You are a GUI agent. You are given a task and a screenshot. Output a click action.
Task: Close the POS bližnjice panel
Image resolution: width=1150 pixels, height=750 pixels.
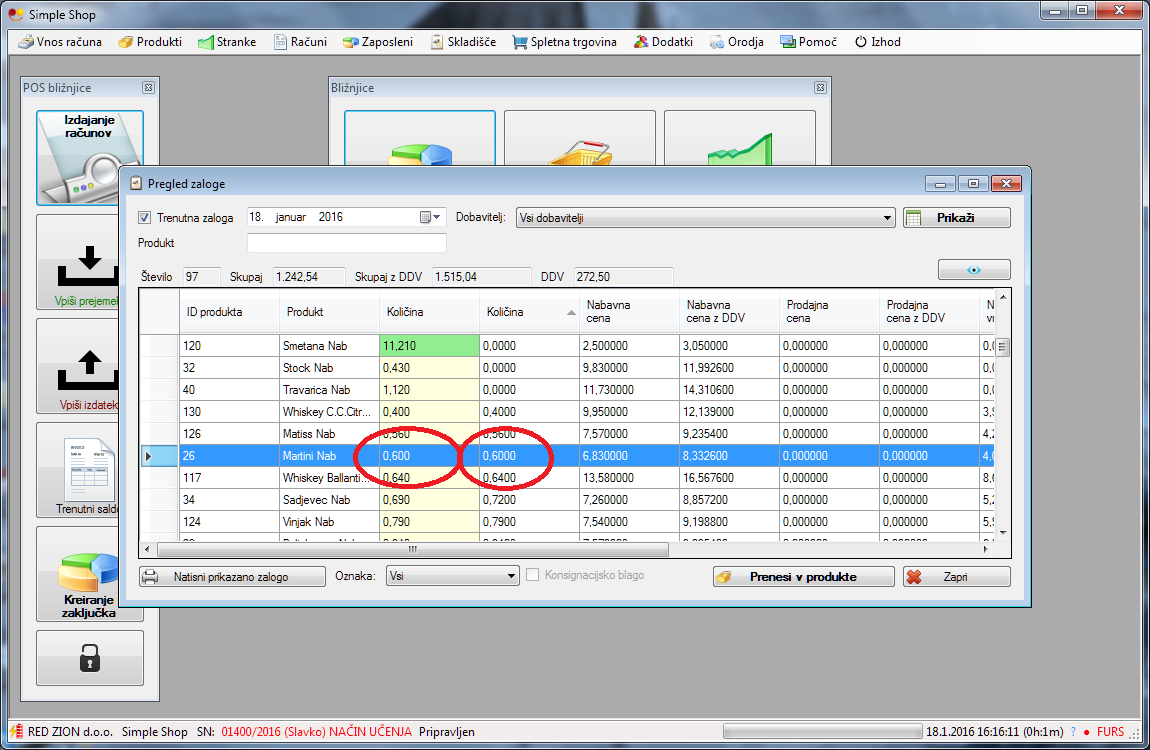point(148,88)
